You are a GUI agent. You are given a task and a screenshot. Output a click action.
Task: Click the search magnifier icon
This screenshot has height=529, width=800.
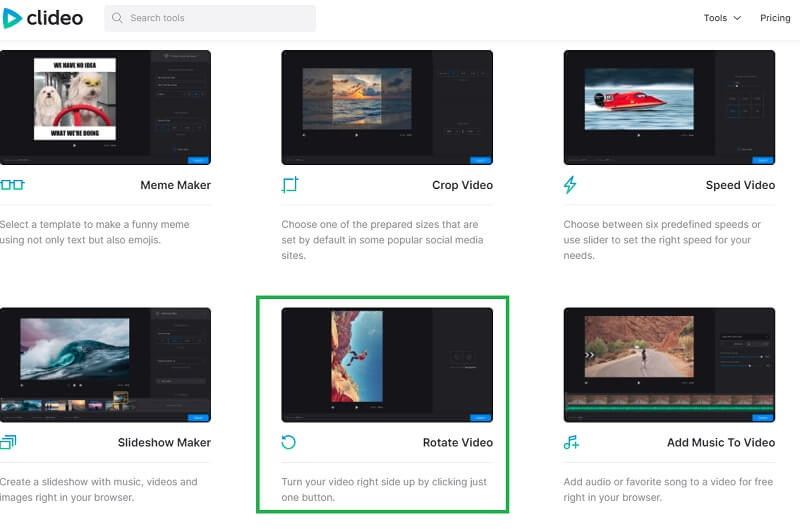click(119, 18)
